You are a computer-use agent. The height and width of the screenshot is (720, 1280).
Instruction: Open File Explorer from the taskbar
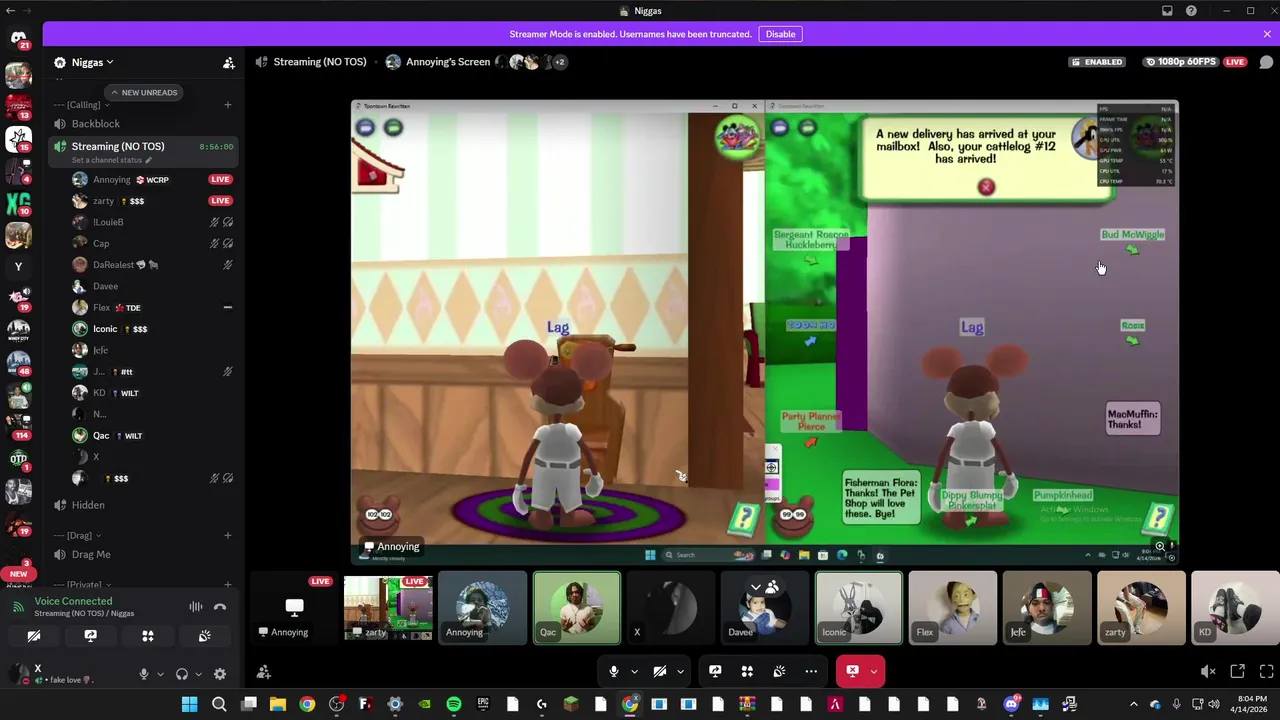278,705
